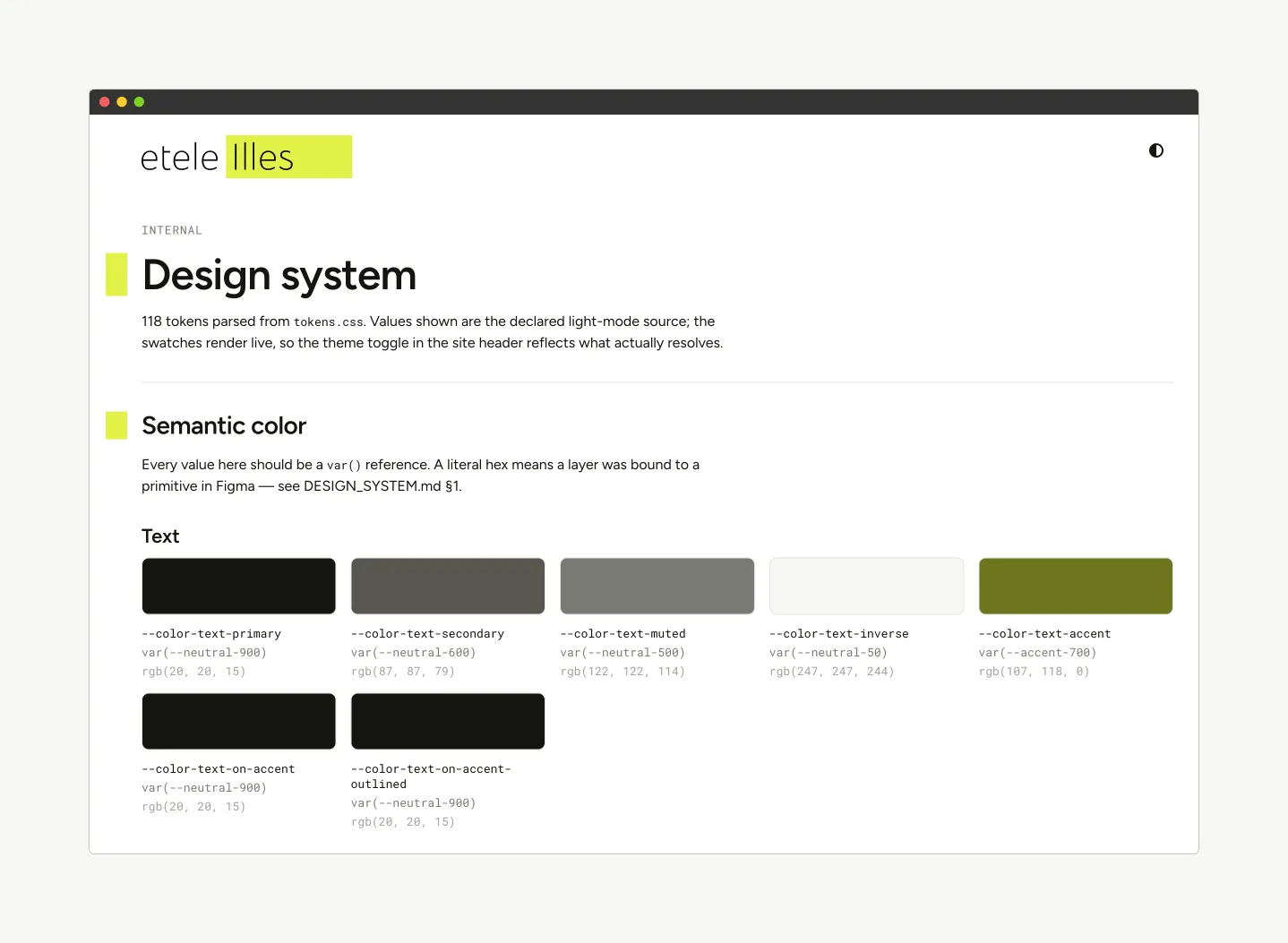Click the green maximize window button
The image size is (1288, 943).
139,102
